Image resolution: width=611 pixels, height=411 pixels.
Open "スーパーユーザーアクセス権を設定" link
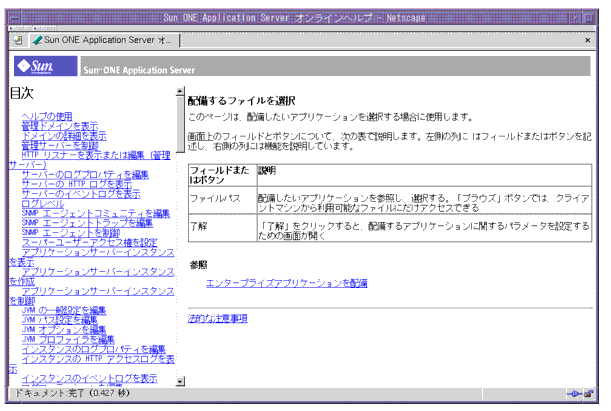[89, 243]
